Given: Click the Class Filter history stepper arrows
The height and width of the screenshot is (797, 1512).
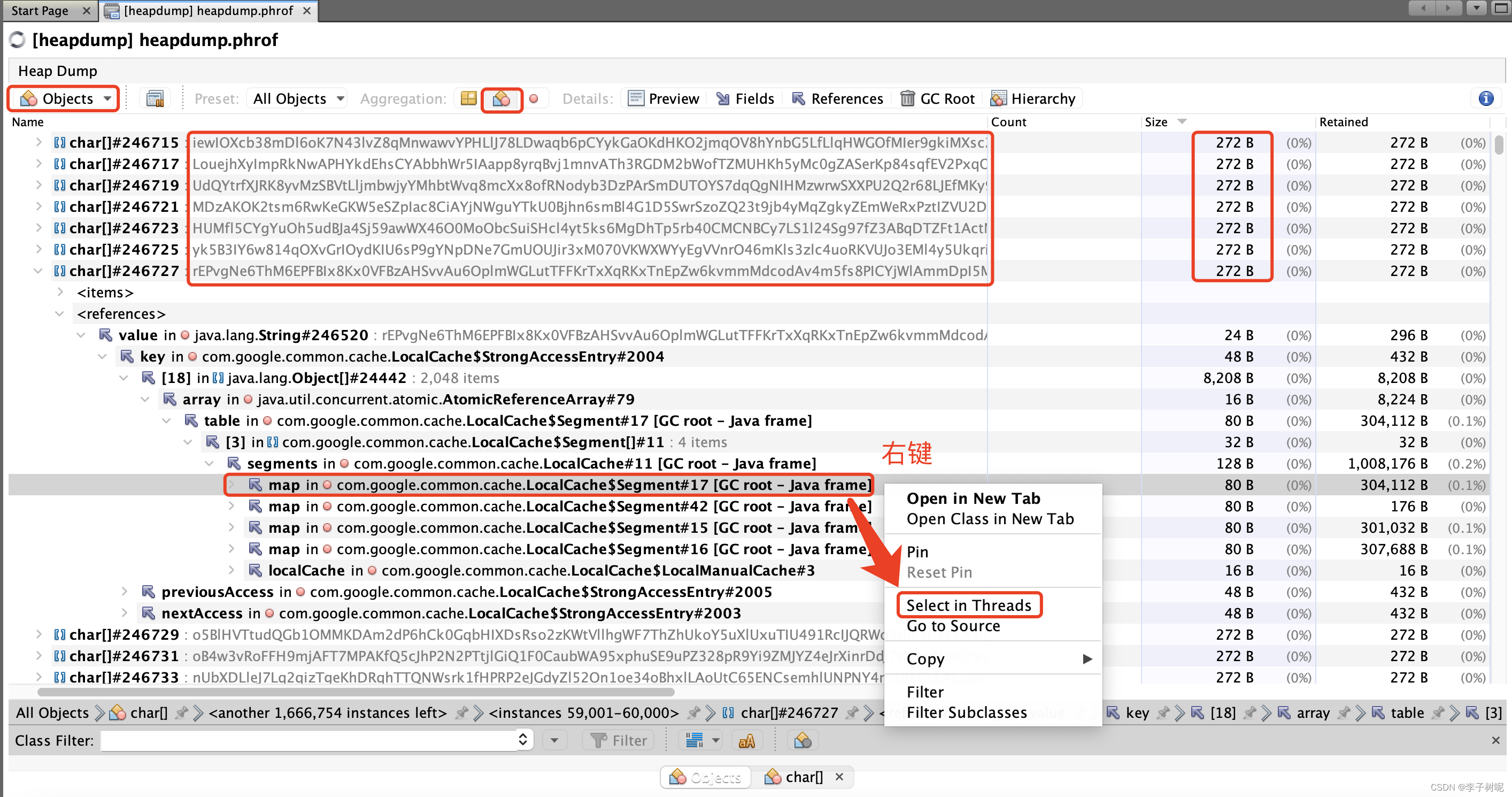Looking at the screenshot, I should click(523, 740).
